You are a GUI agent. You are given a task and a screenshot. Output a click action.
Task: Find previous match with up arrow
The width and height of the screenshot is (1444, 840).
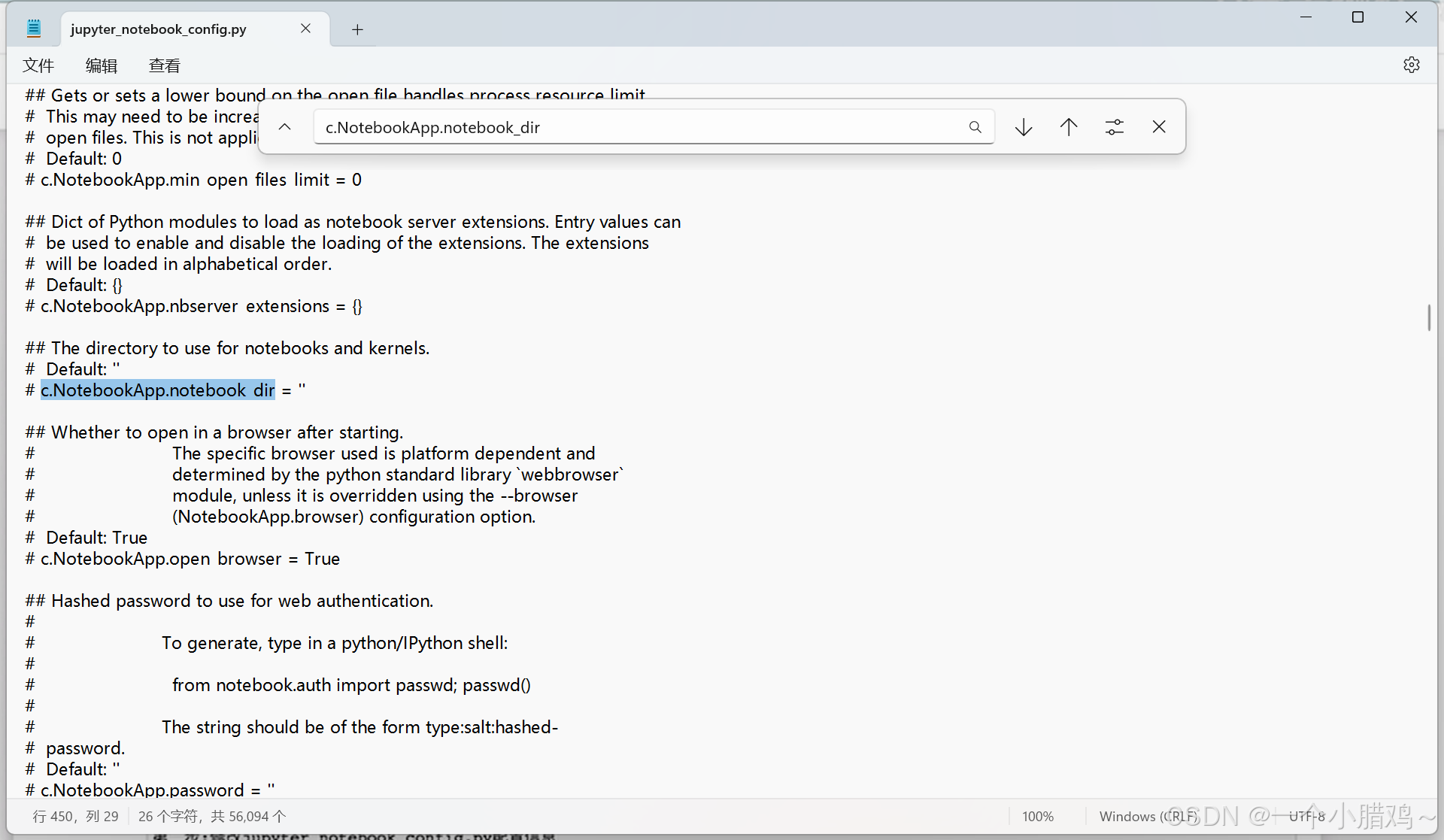coord(1069,127)
